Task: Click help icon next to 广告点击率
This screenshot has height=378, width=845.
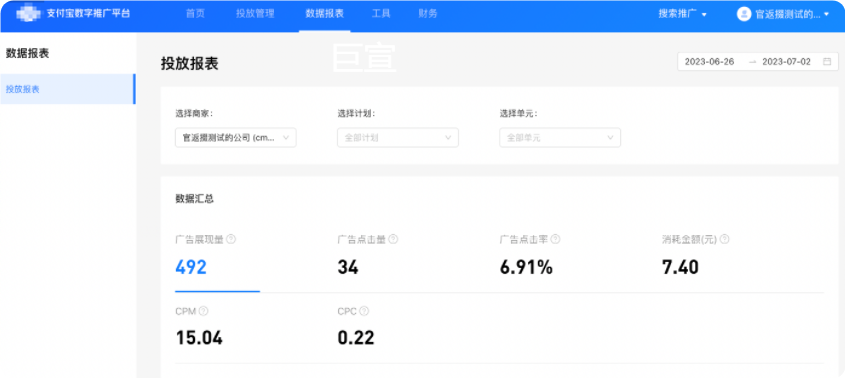Action: (555, 239)
